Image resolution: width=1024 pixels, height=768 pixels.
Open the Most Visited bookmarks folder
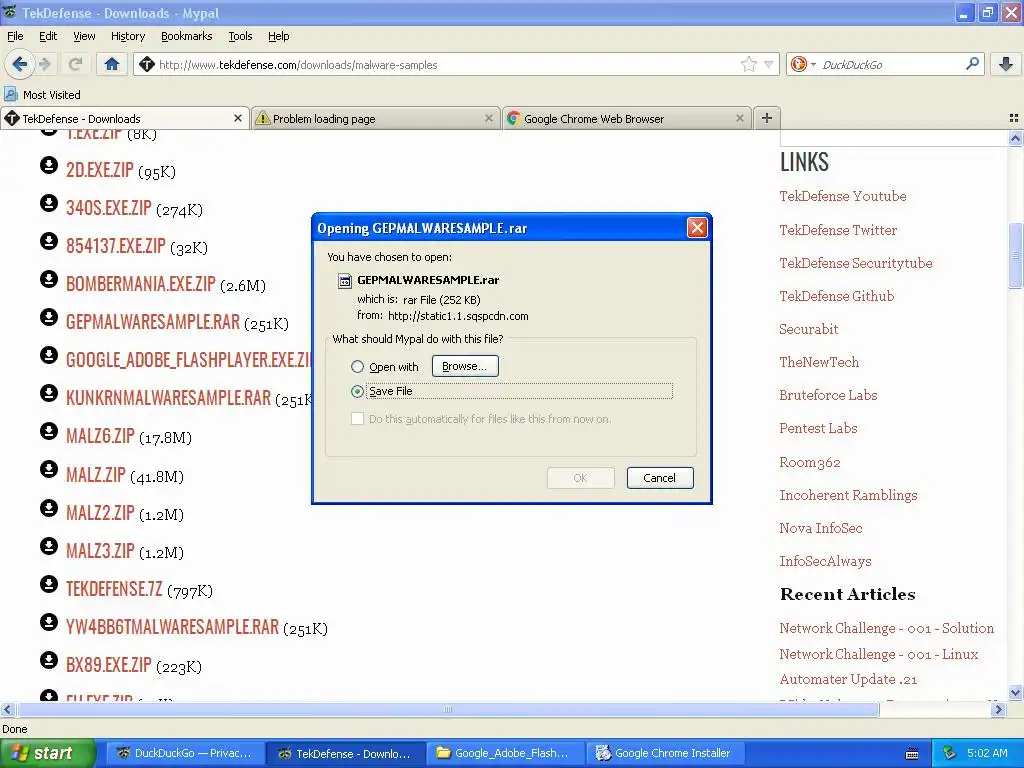point(42,94)
